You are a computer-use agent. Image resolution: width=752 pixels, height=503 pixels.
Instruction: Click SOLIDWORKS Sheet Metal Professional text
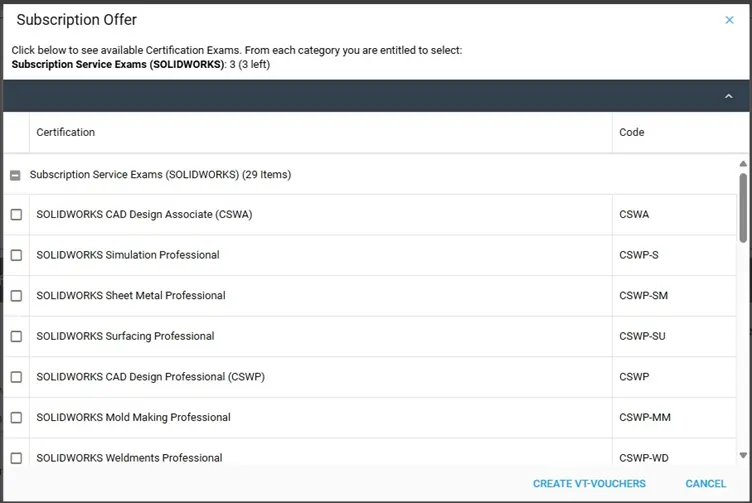(130, 295)
